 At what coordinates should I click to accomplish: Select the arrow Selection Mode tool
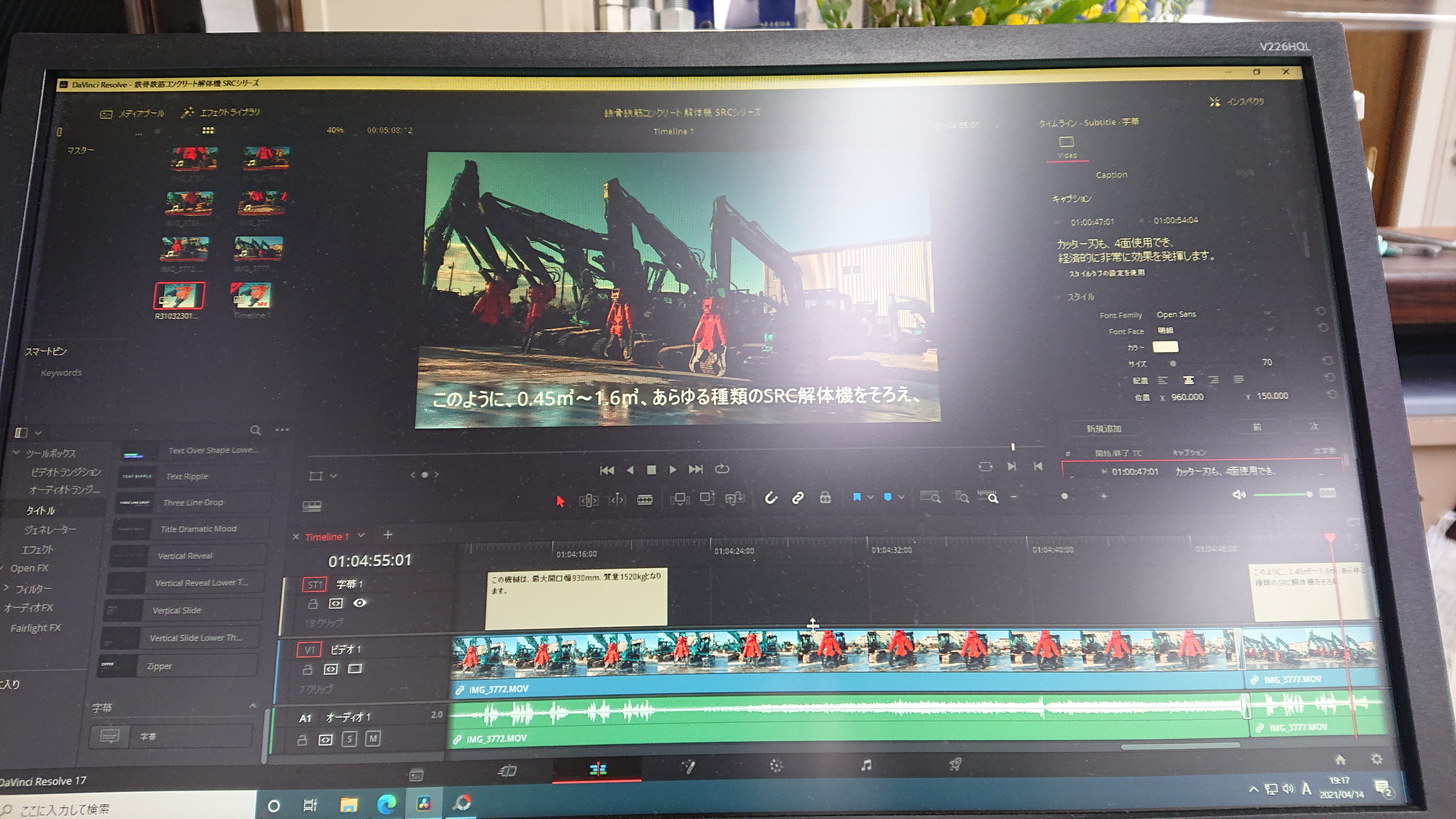pos(560,501)
